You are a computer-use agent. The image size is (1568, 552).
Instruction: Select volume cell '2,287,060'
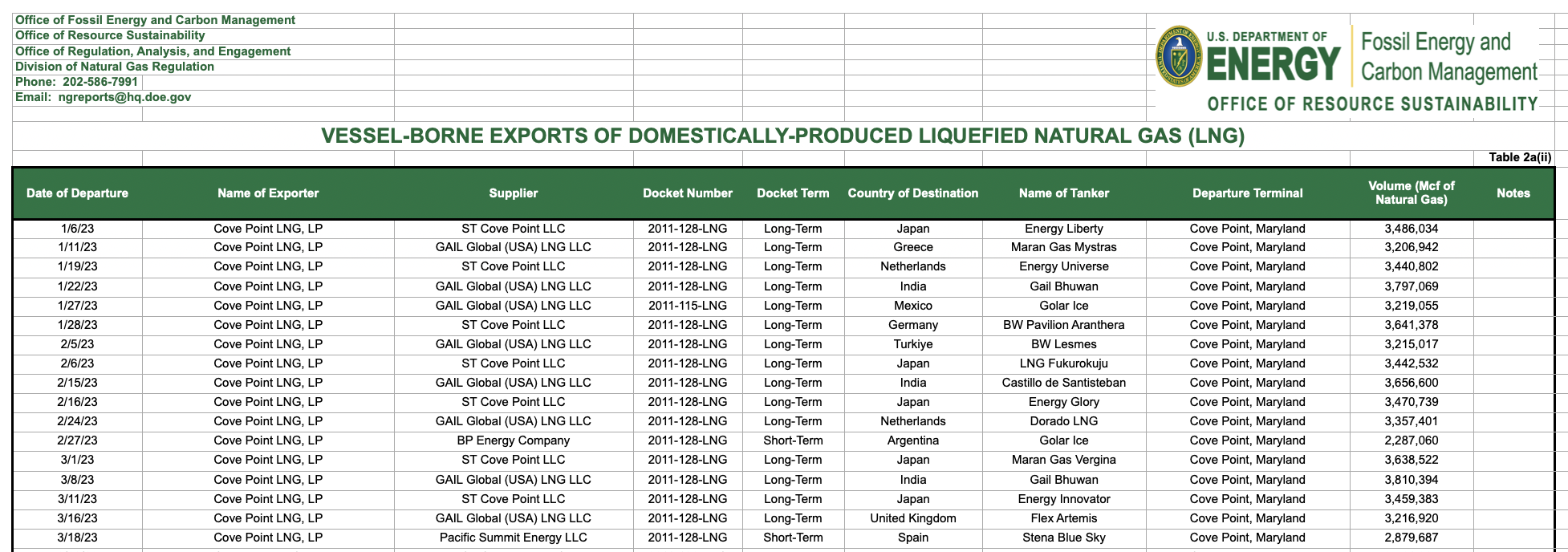1412,440
